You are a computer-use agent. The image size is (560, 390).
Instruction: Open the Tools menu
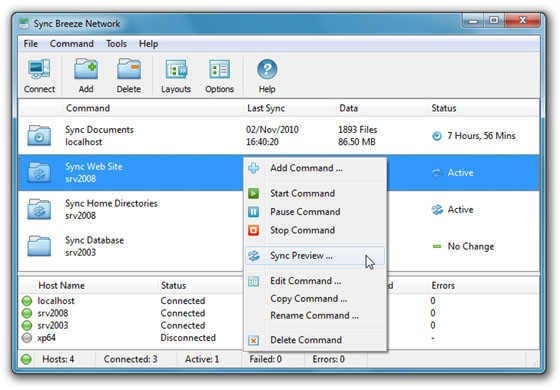[116, 44]
